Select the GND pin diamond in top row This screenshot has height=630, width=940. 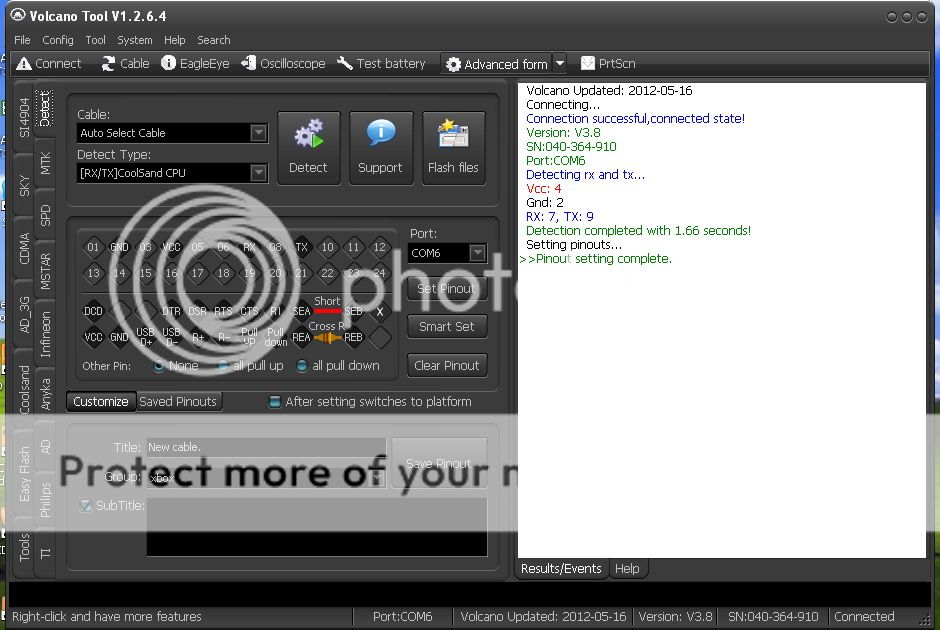(x=119, y=247)
